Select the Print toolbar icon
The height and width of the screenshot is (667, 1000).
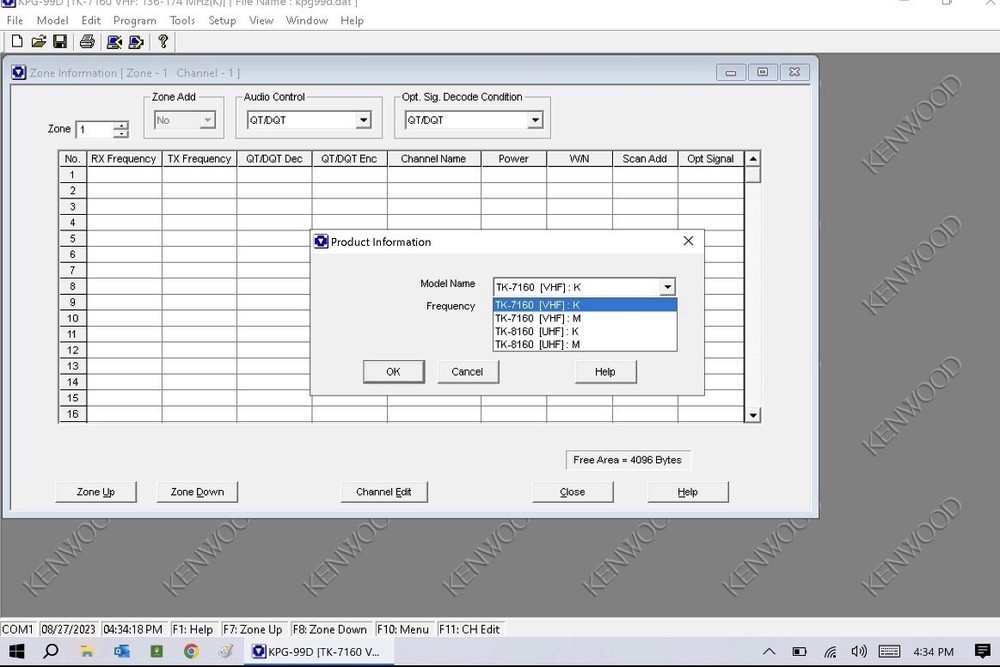click(x=86, y=41)
